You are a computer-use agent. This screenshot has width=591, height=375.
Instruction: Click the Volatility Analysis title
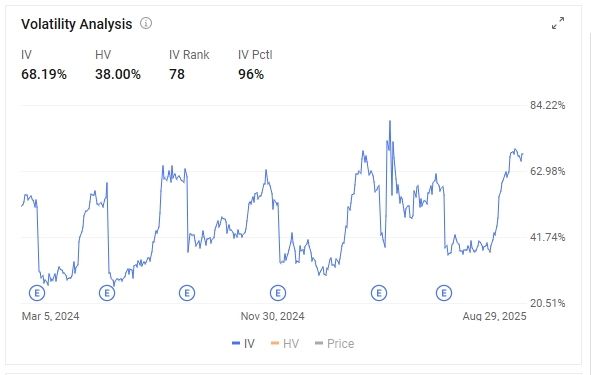[x=77, y=24]
